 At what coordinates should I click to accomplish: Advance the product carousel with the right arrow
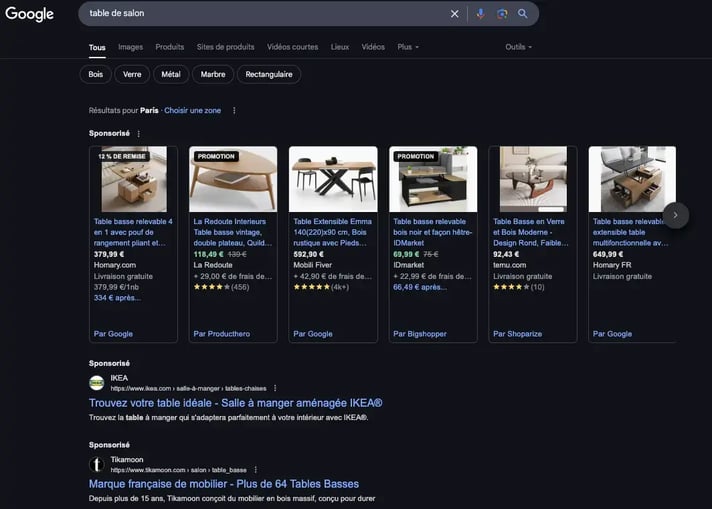[675, 215]
